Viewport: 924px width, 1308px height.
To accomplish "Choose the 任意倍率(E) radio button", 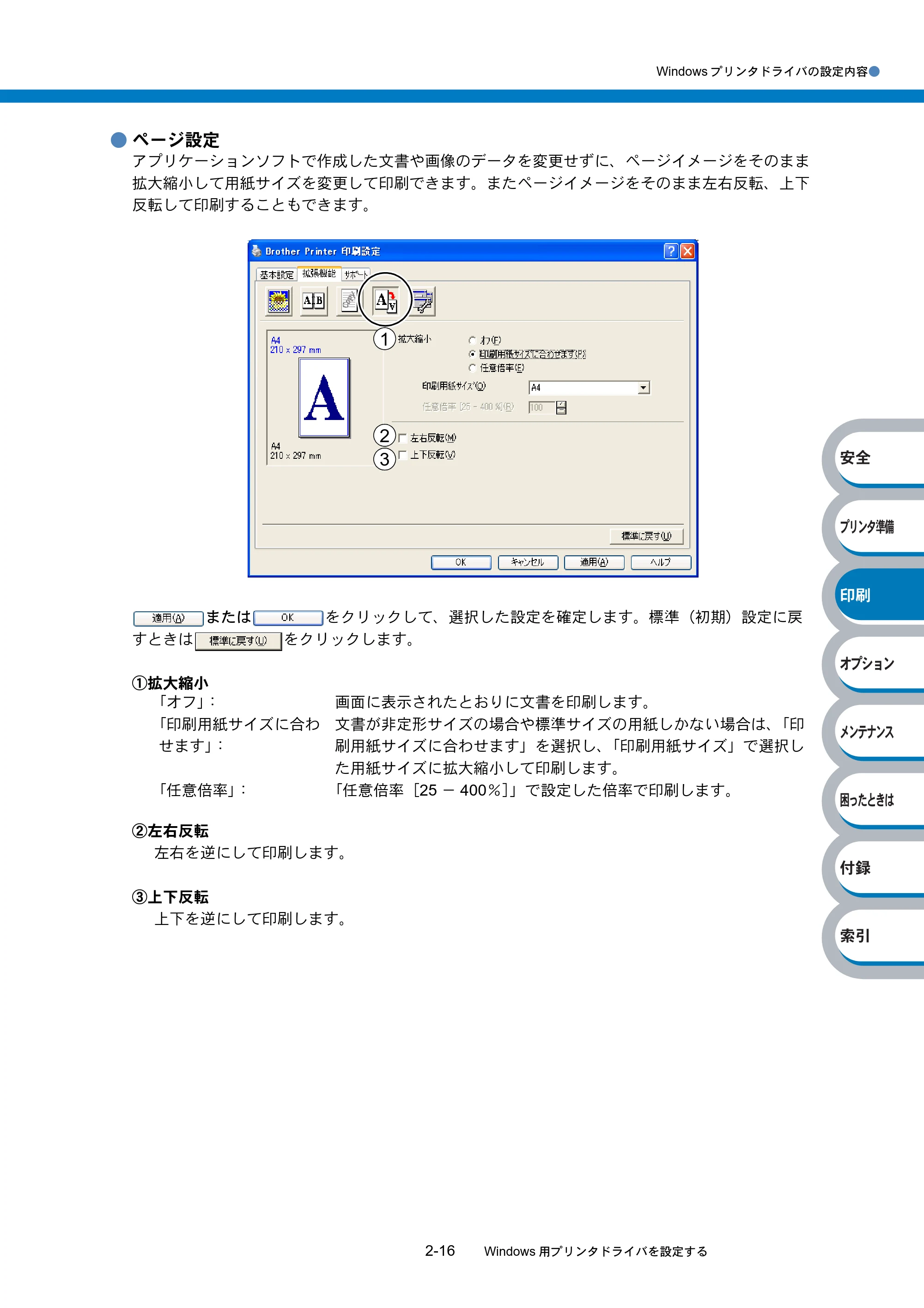I will tap(472, 368).
